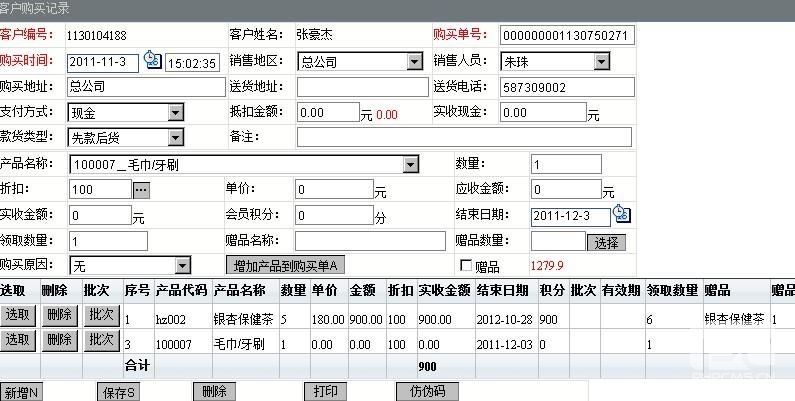
Task: Open the 购买原因 dropdown
Action: click(x=182, y=266)
